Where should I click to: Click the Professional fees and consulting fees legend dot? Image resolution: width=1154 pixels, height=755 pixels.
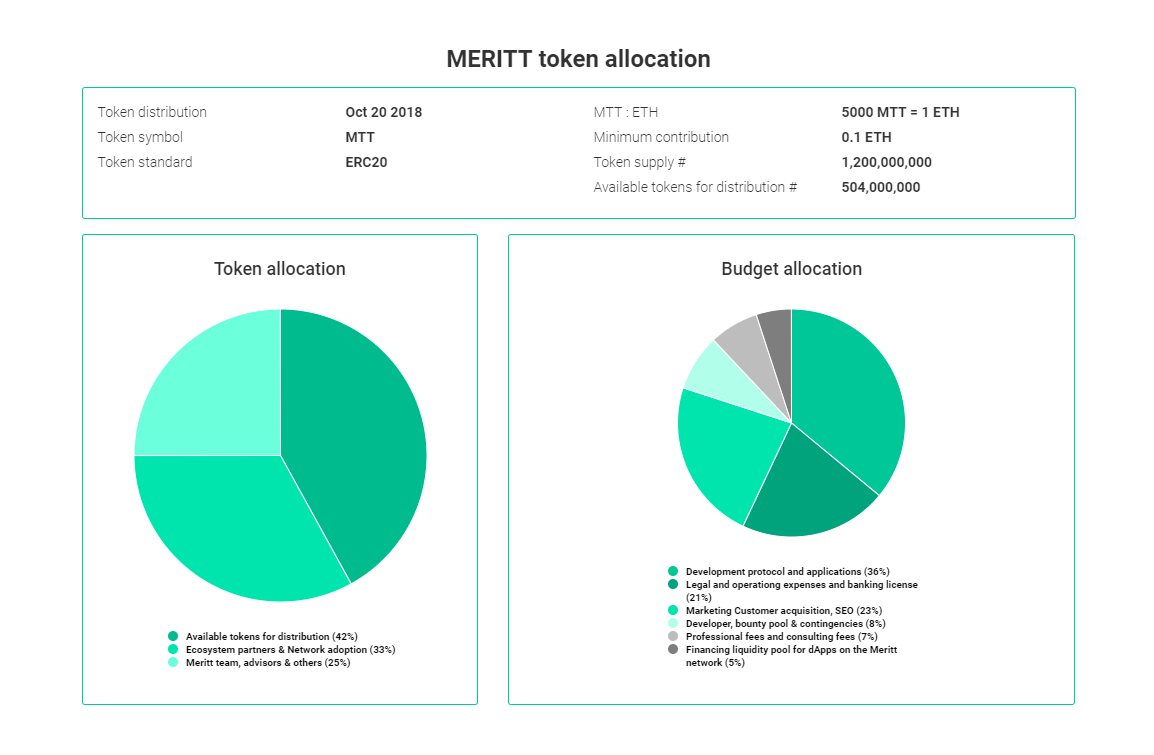coord(673,637)
